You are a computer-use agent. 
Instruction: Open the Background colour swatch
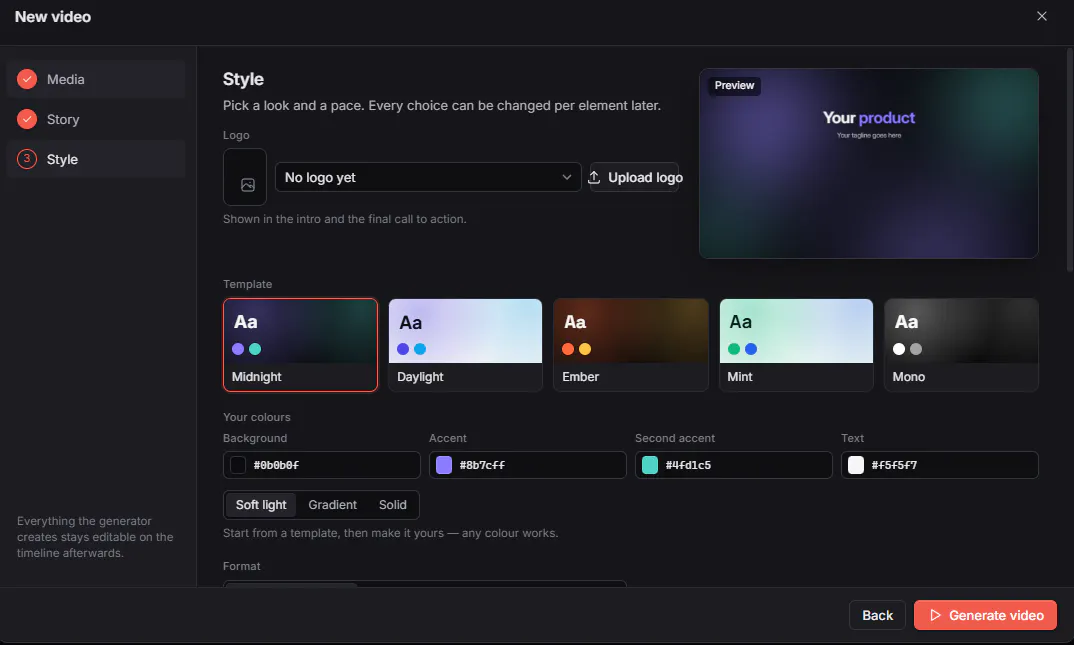click(238, 465)
